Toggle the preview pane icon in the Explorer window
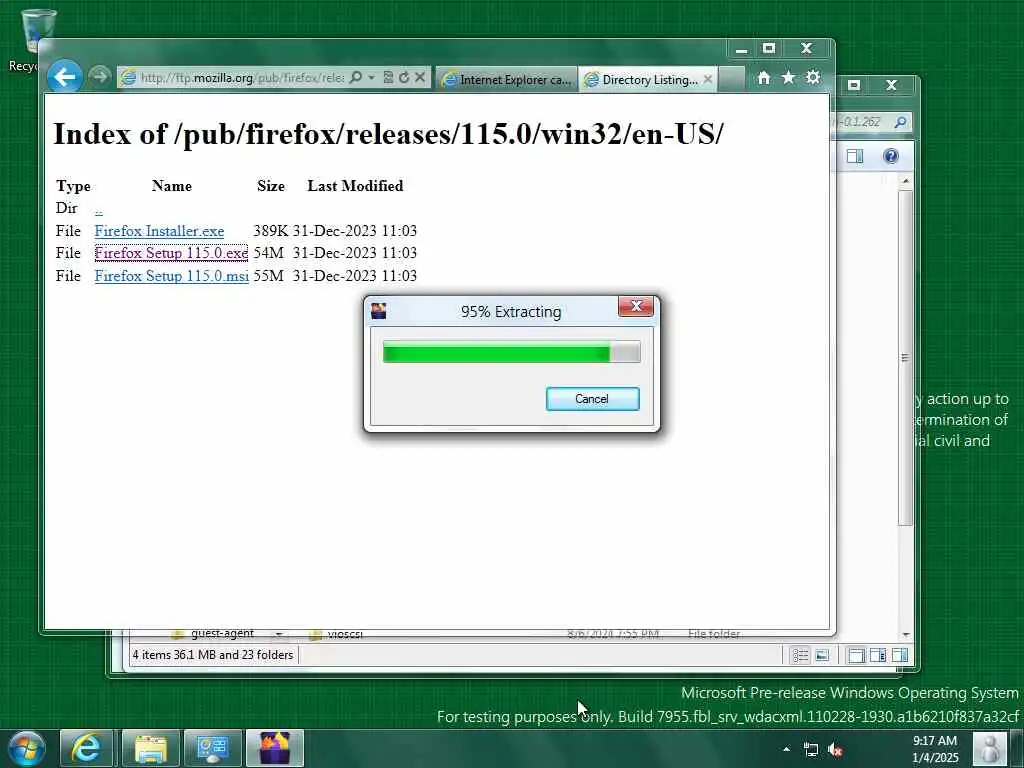The image size is (1024, 768). pos(855,156)
